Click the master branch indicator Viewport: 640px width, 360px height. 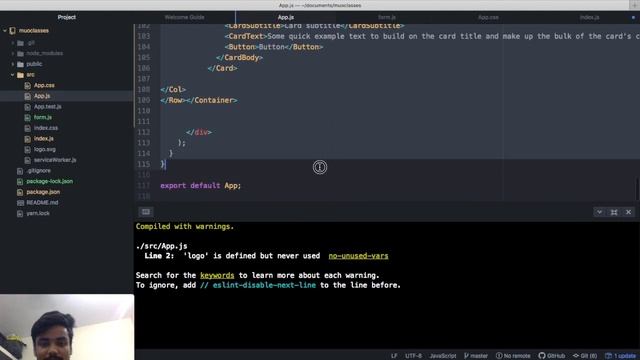[476, 356]
